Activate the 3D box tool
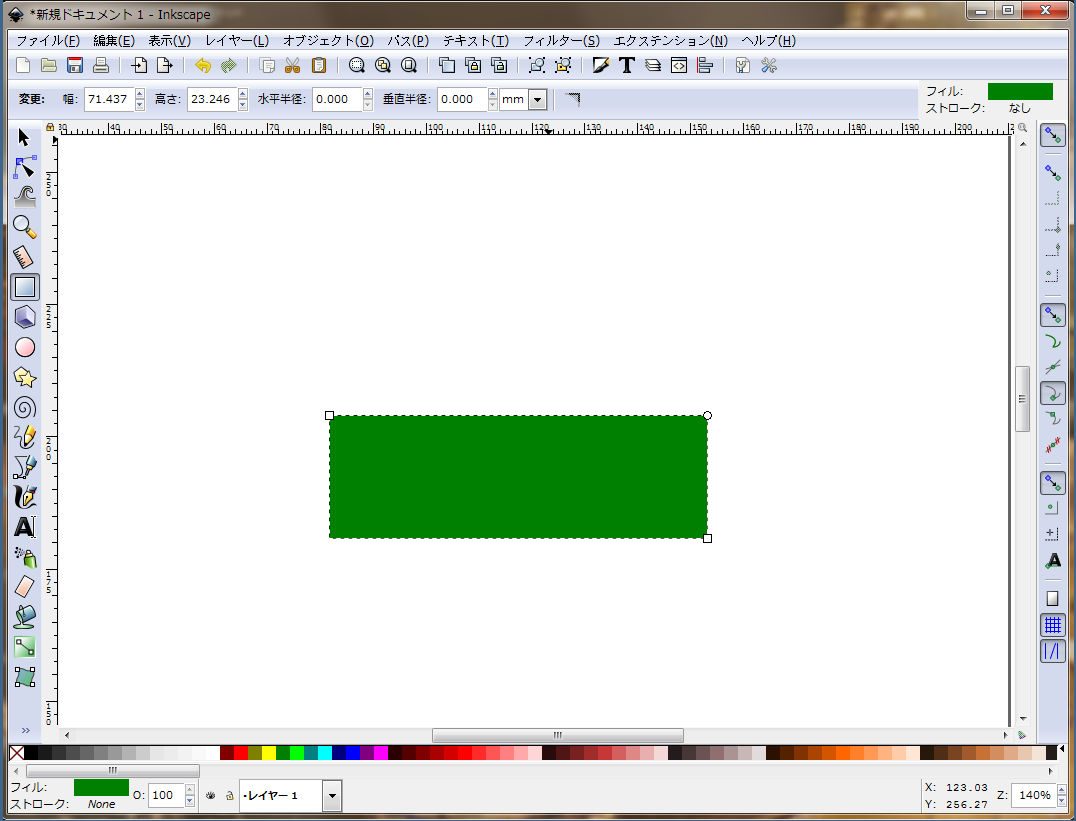This screenshot has width=1076, height=821. 25,317
